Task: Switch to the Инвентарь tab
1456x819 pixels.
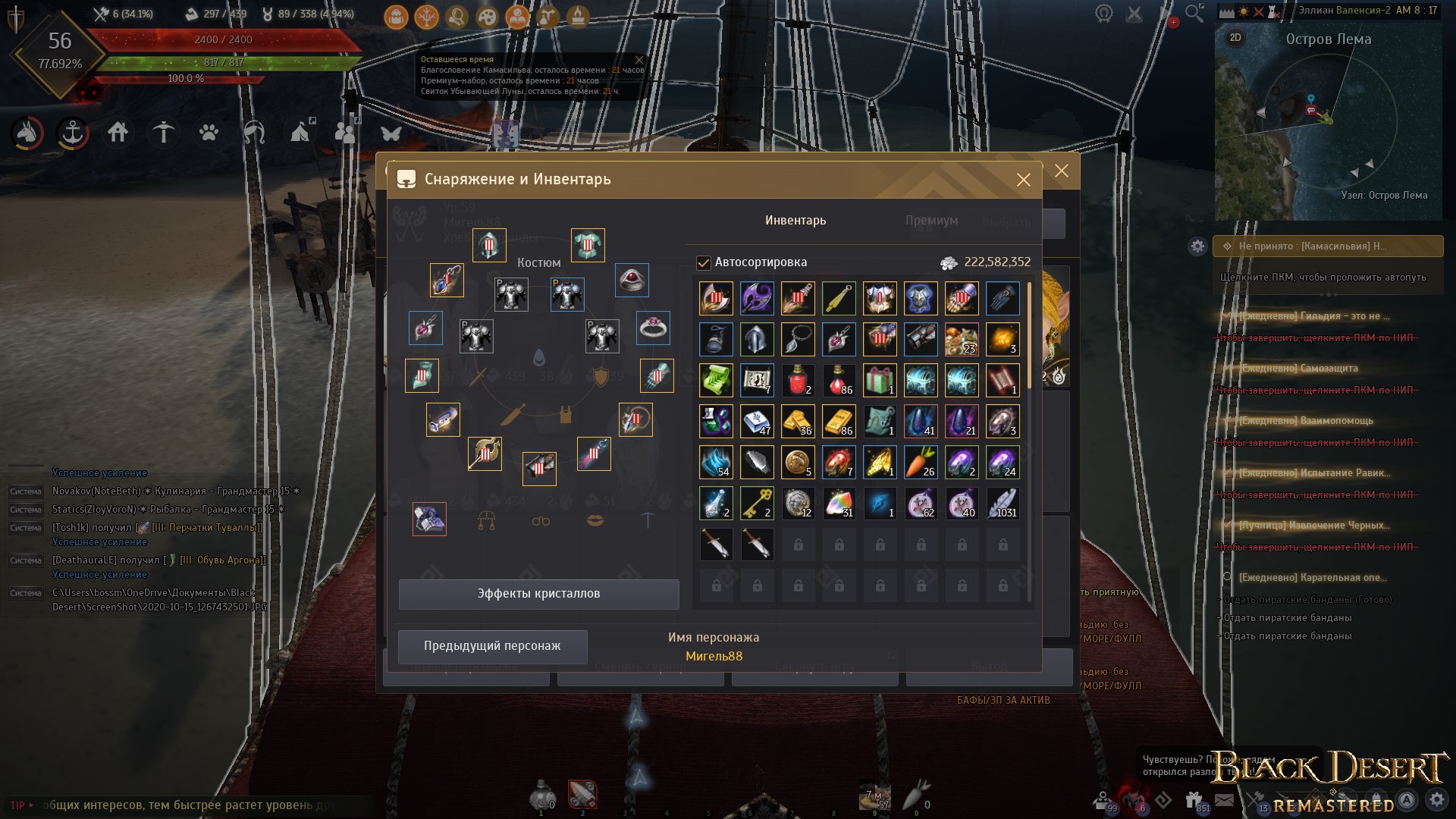Action: (x=795, y=221)
